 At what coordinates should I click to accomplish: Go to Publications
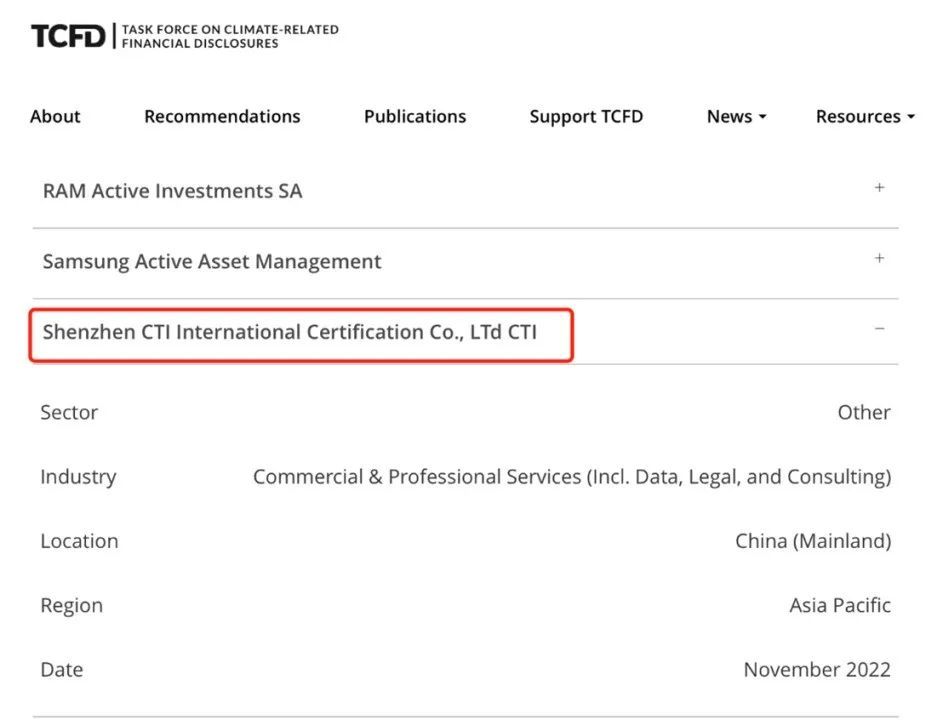tap(415, 116)
